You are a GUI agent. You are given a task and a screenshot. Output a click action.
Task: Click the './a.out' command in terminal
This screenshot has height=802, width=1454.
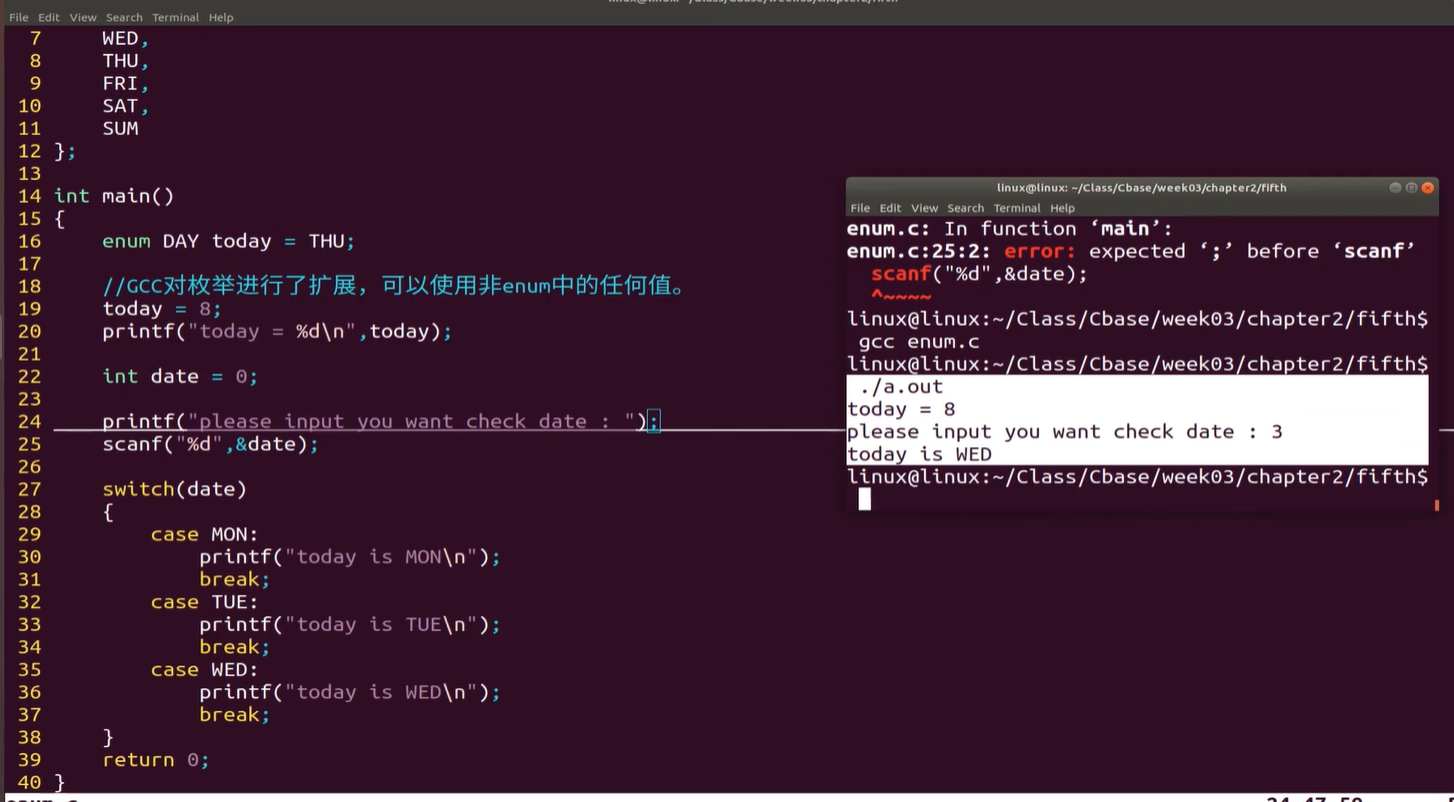(901, 387)
